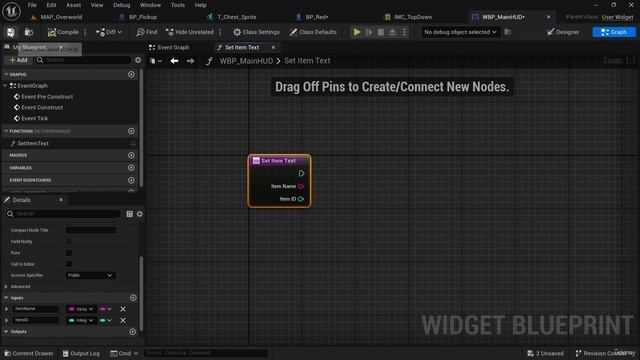
Task: Open the Output Log
Action: [81, 353]
